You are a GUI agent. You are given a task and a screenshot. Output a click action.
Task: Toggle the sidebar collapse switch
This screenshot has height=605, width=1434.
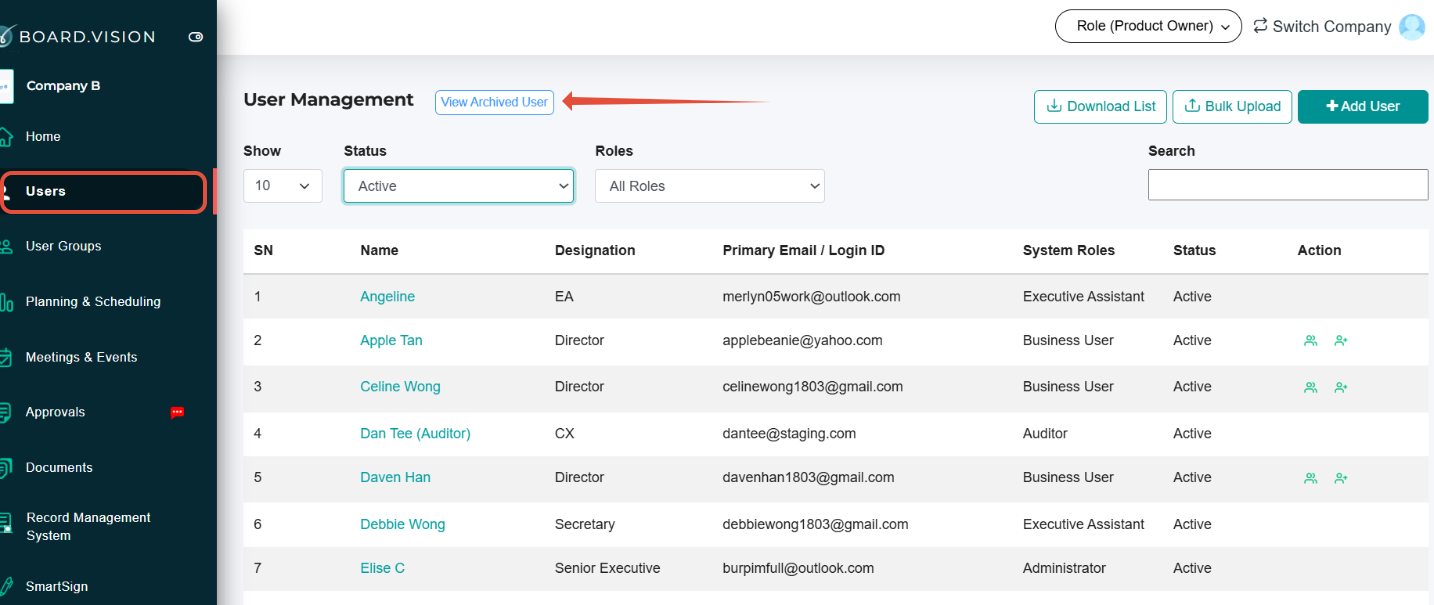[x=196, y=37]
